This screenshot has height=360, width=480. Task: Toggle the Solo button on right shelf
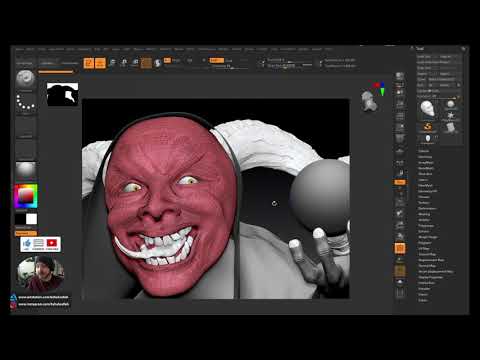pyautogui.click(x=400, y=282)
